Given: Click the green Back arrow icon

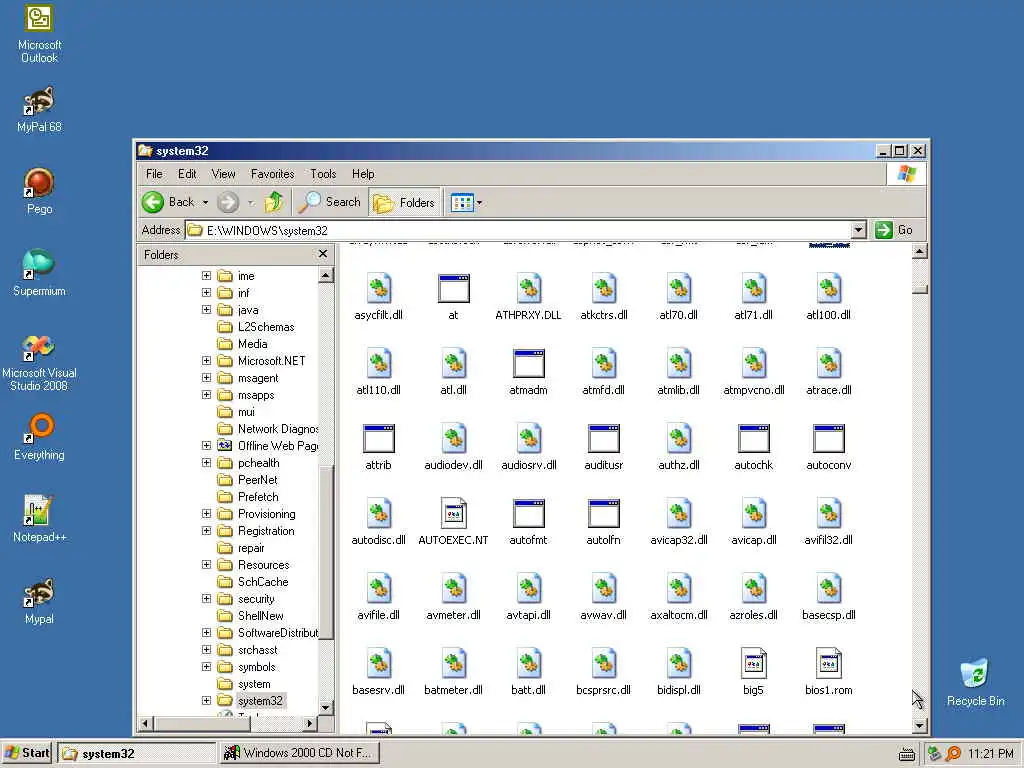Looking at the screenshot, I should point(153,202).
